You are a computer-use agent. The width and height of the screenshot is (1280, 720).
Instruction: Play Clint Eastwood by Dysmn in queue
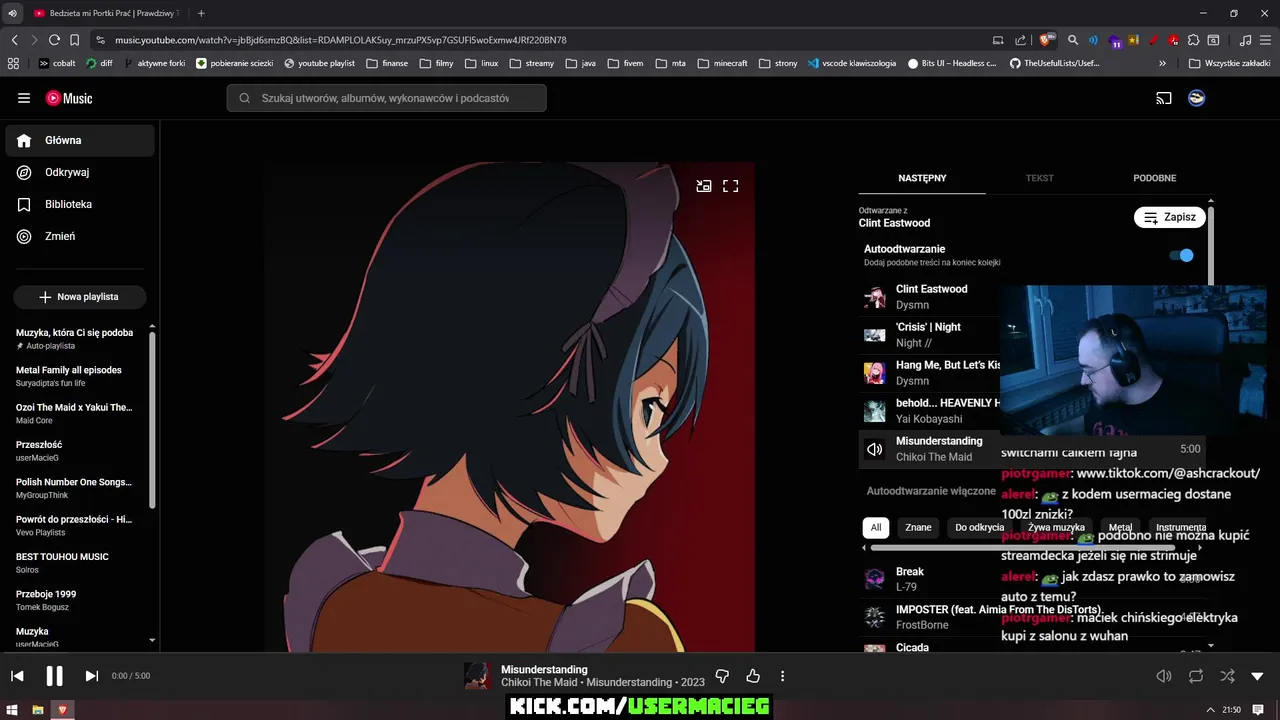click(x=930, y=297)
